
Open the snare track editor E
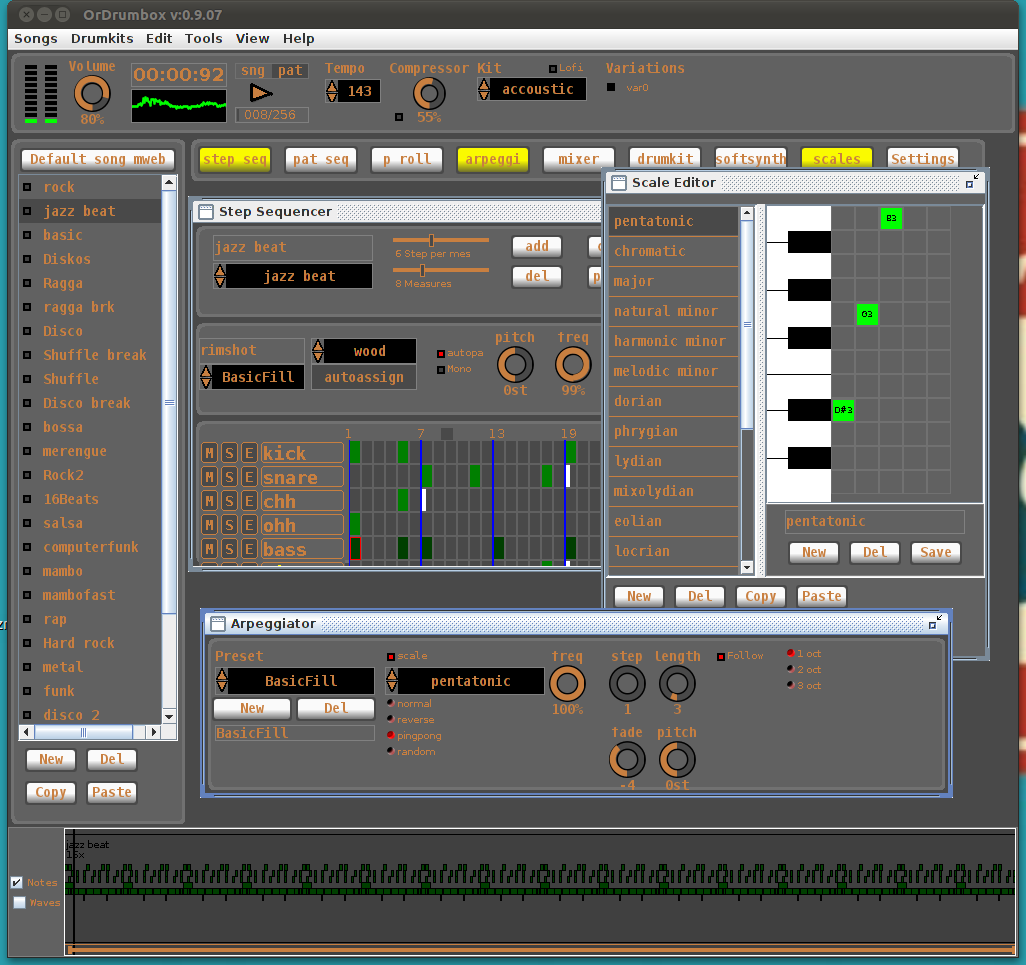(x=249, y=477)
